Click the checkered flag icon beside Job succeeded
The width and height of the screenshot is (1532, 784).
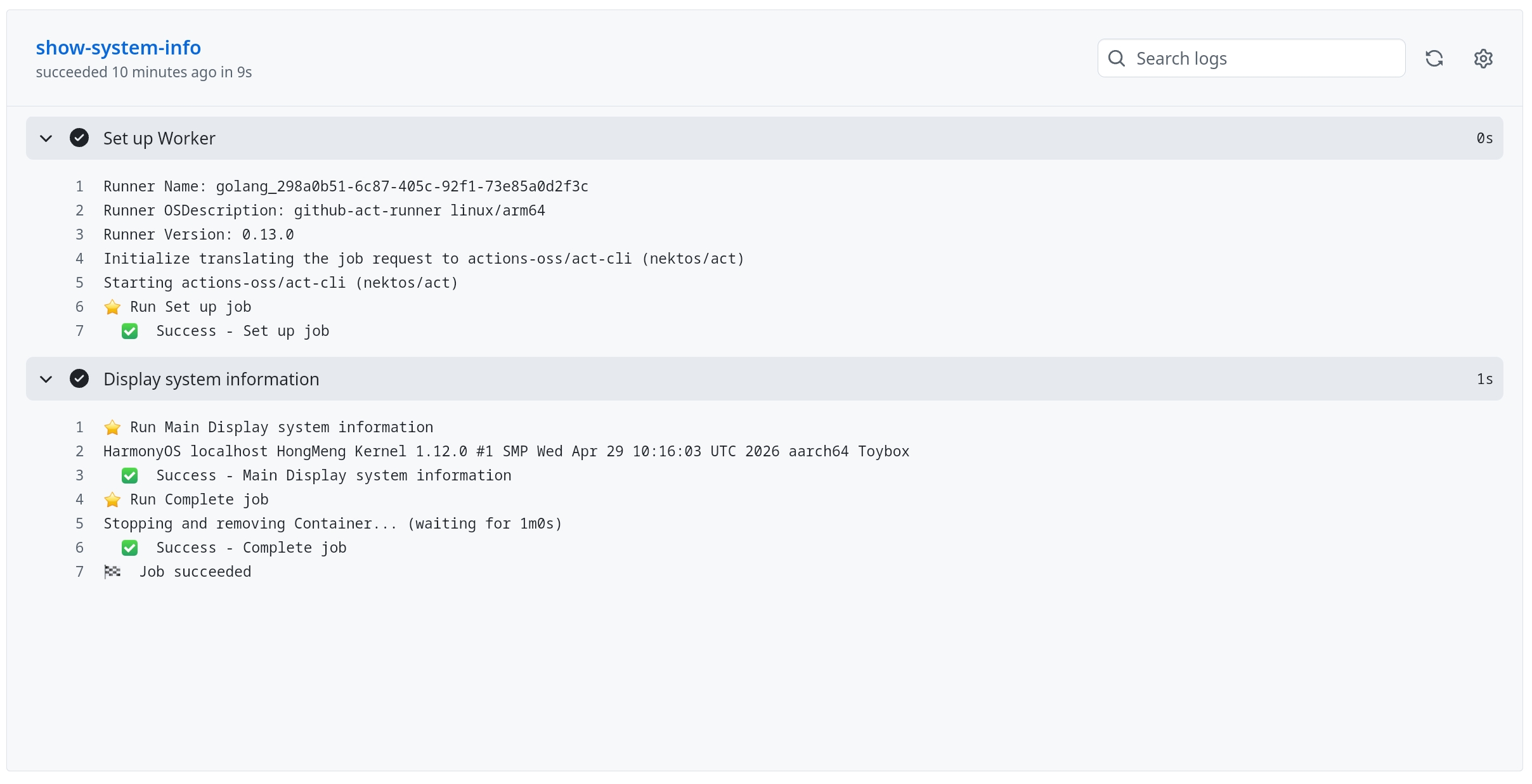[112, 572]
